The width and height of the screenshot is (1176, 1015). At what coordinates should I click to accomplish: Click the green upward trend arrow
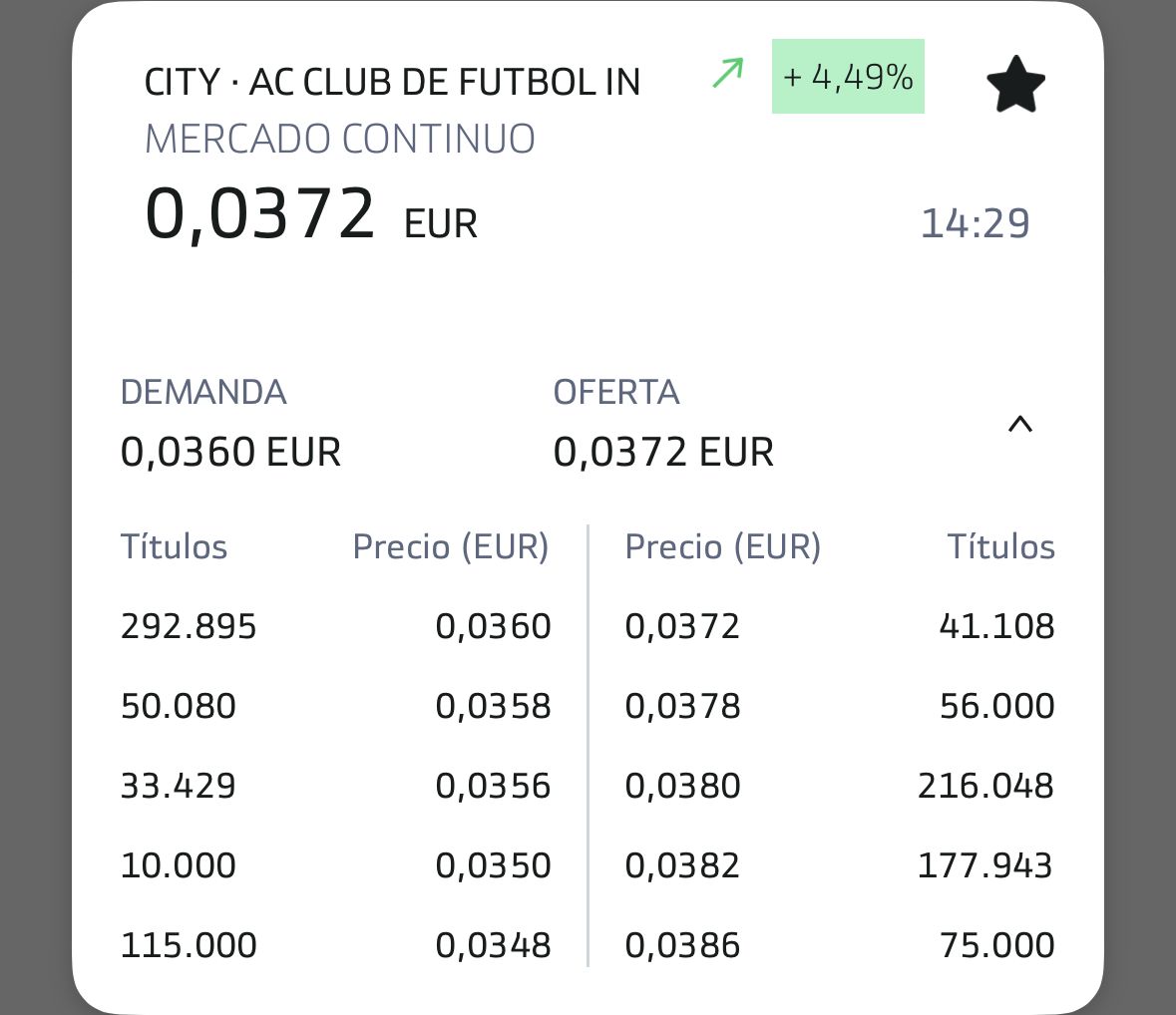[x=728, y=74]
